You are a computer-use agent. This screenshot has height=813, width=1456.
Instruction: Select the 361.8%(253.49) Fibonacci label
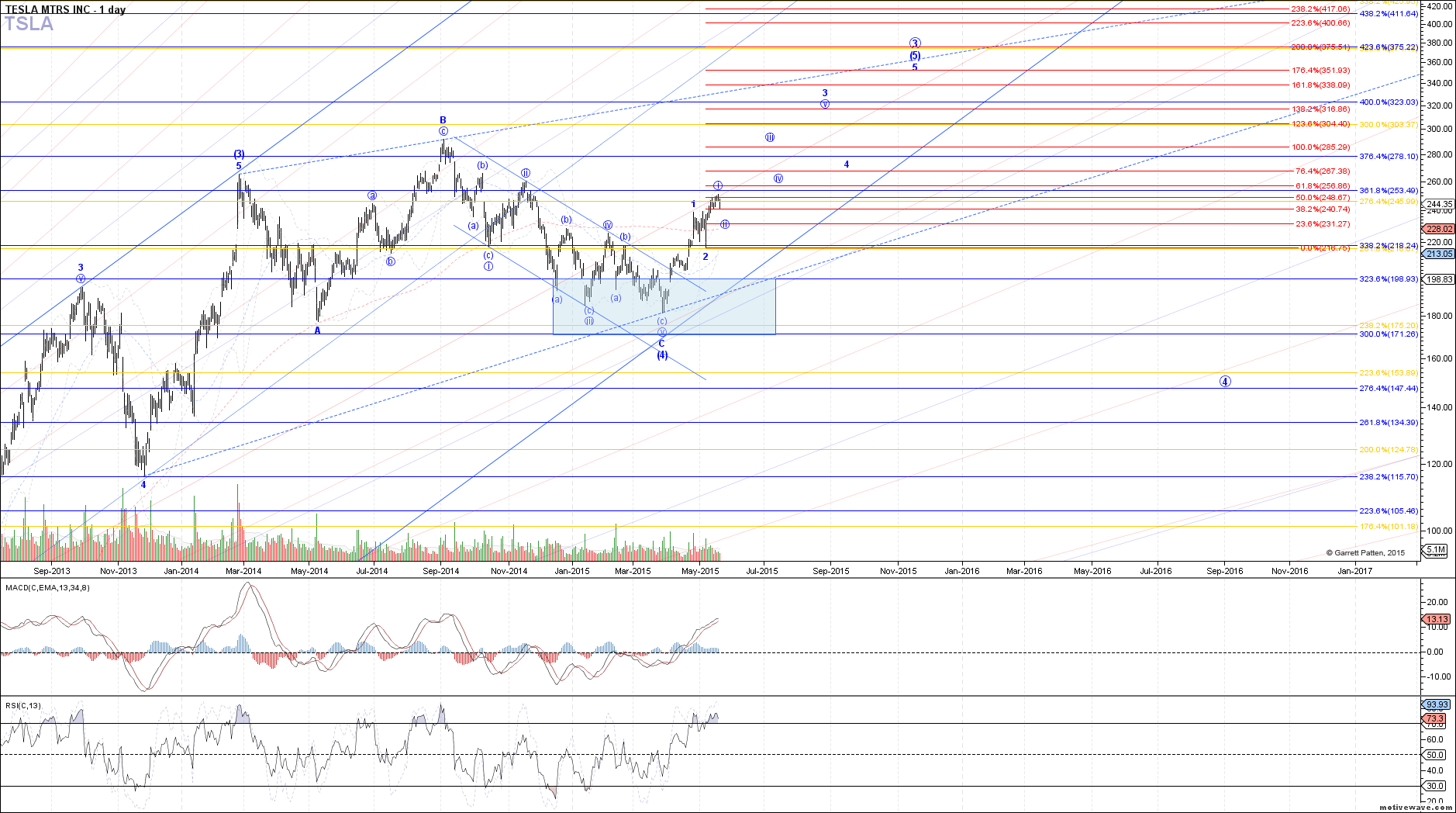tap(1389, 191)
